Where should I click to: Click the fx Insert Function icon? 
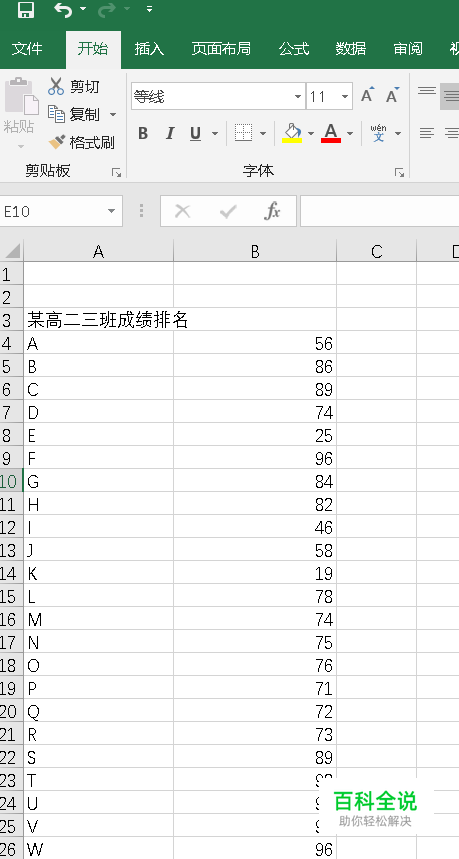pos(272,211)
